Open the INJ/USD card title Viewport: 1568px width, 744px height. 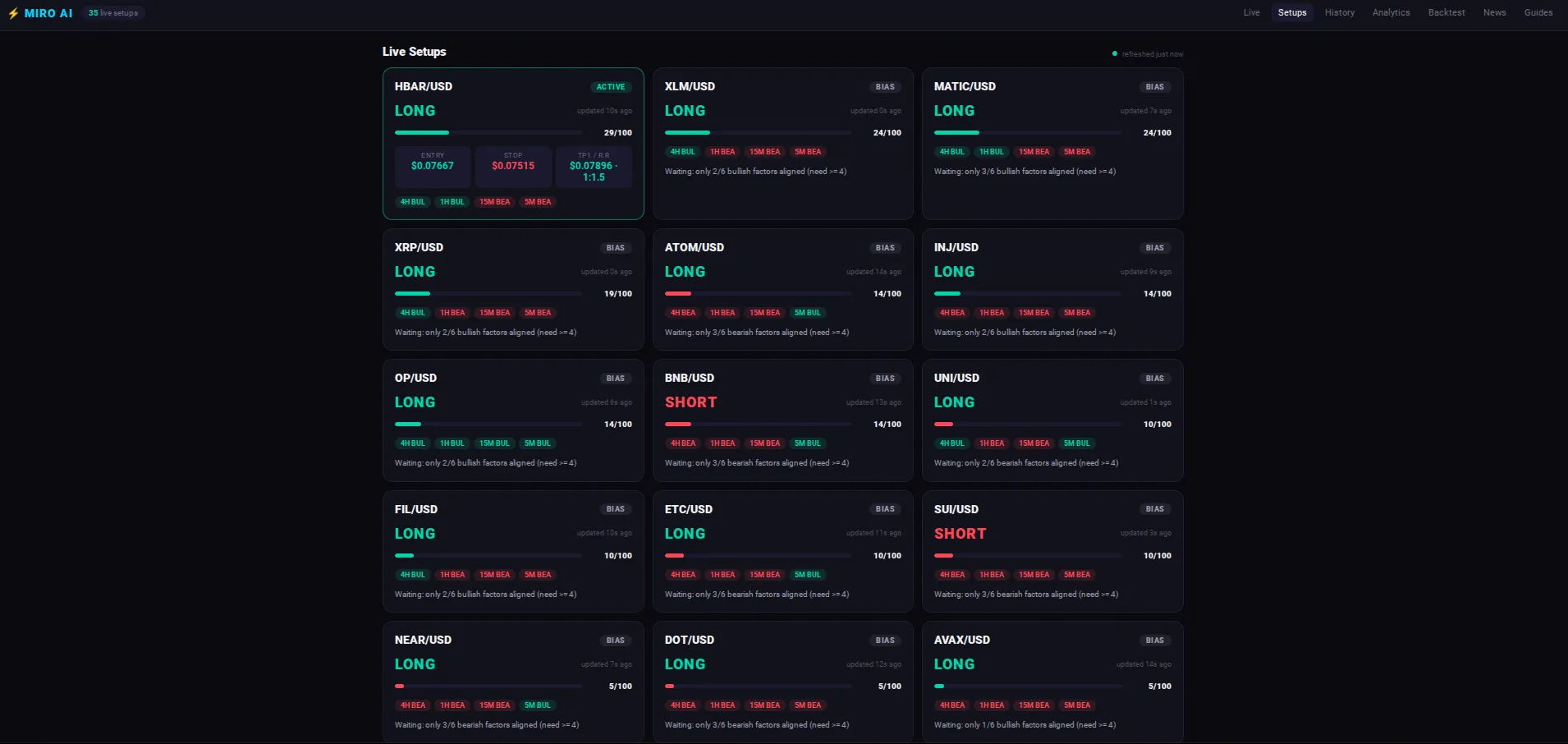(x=956, y=247)
